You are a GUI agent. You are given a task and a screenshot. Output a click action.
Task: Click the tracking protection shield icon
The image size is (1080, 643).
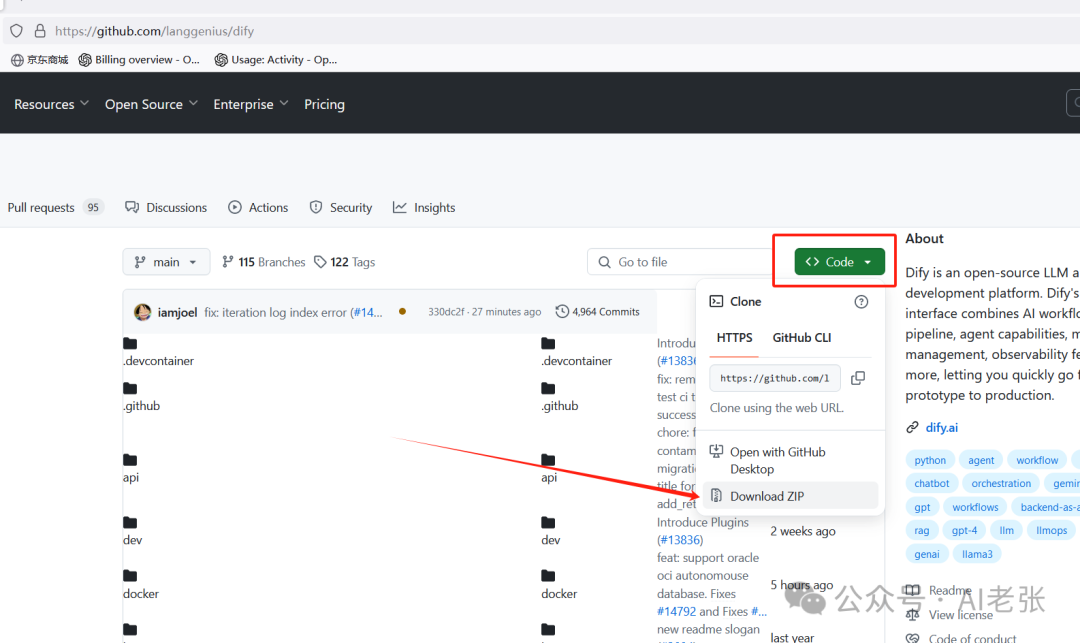[17, 31]
